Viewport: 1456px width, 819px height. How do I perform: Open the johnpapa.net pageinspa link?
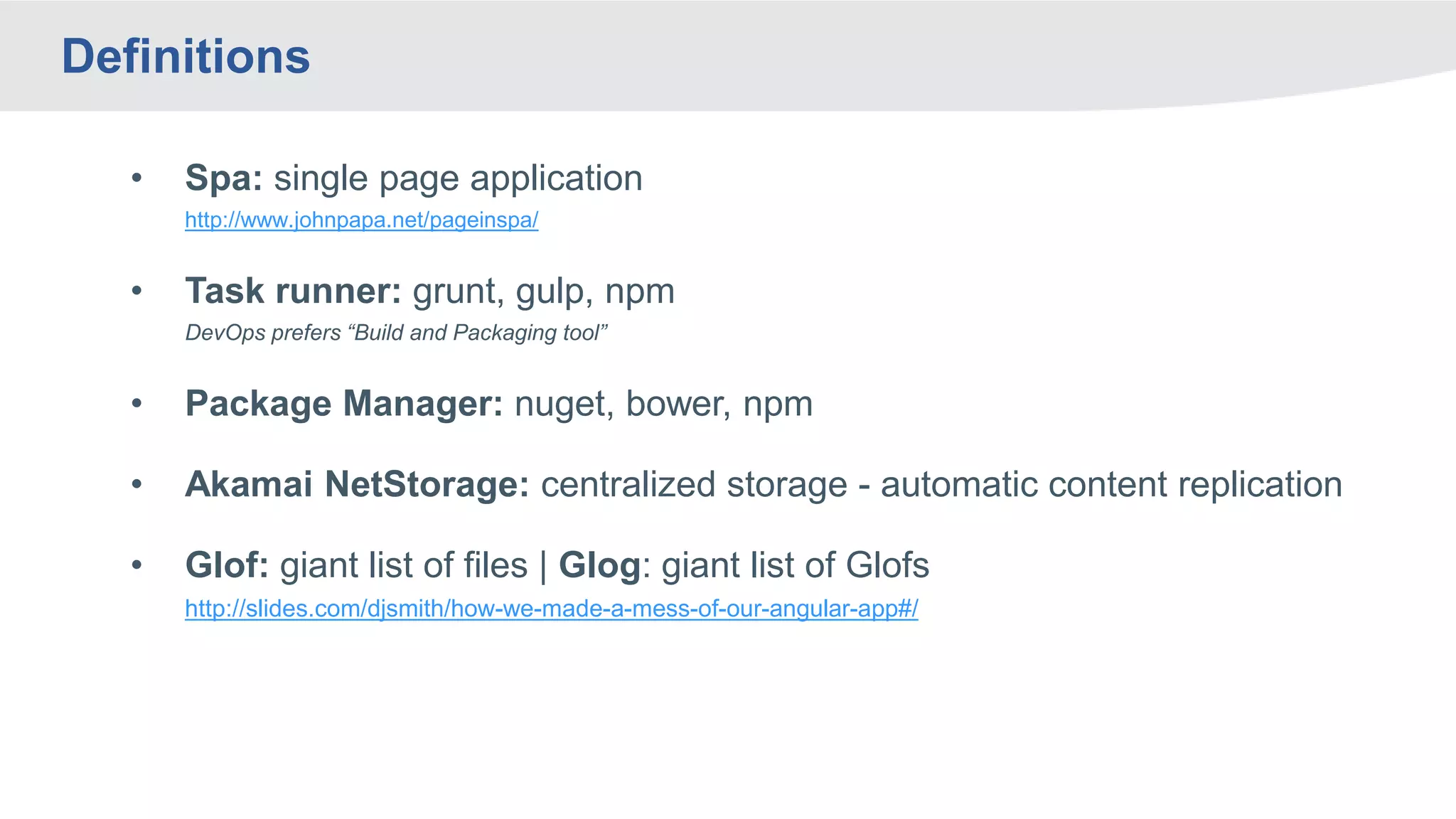pos(361,220)
